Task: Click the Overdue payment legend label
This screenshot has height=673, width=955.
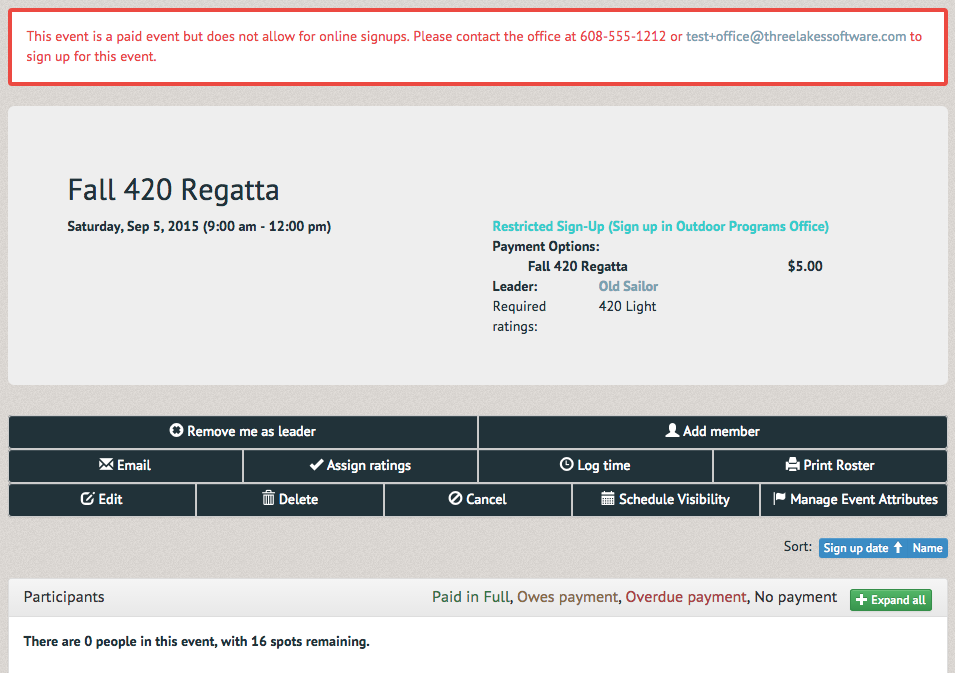Action: pos(686,597)
